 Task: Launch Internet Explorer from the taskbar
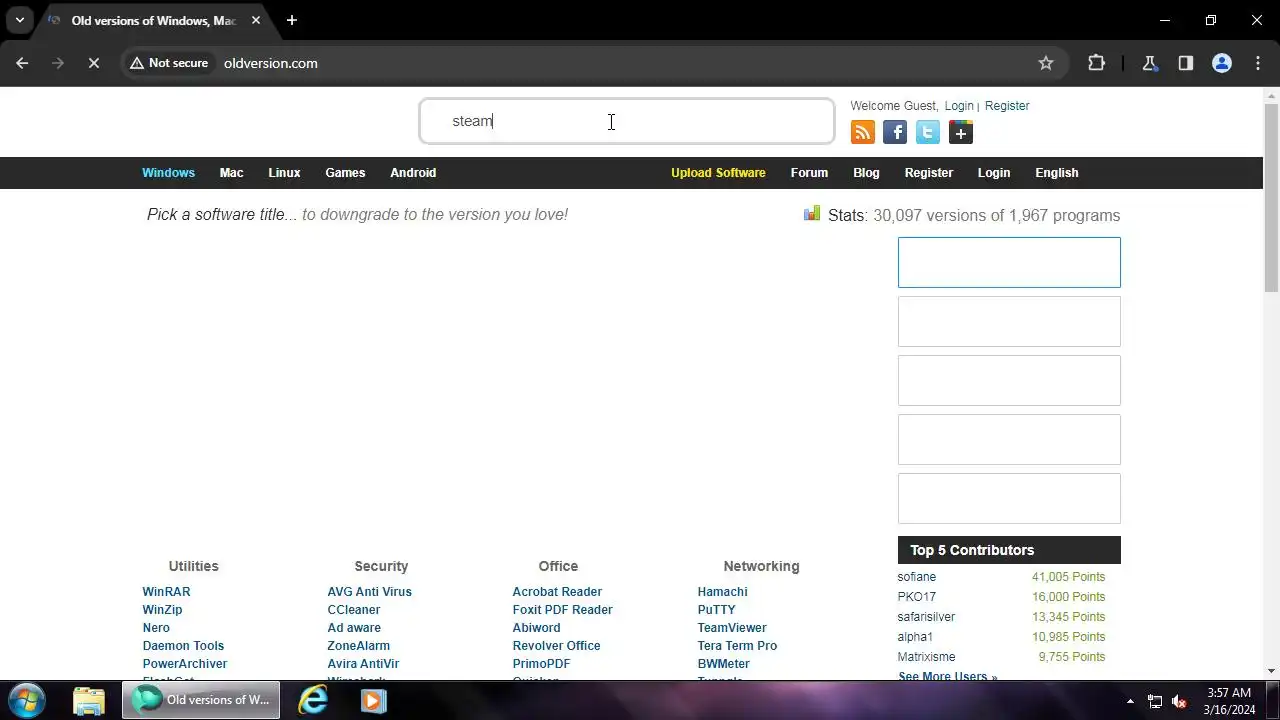pyautogui.click(x=313, y=700)
